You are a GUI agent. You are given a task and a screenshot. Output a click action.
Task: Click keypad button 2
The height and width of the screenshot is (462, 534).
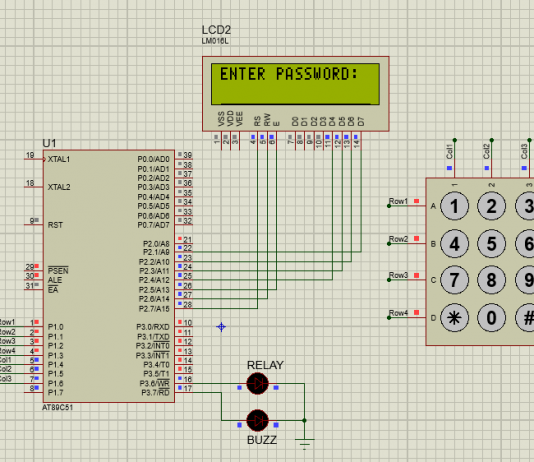click(491, 206)
